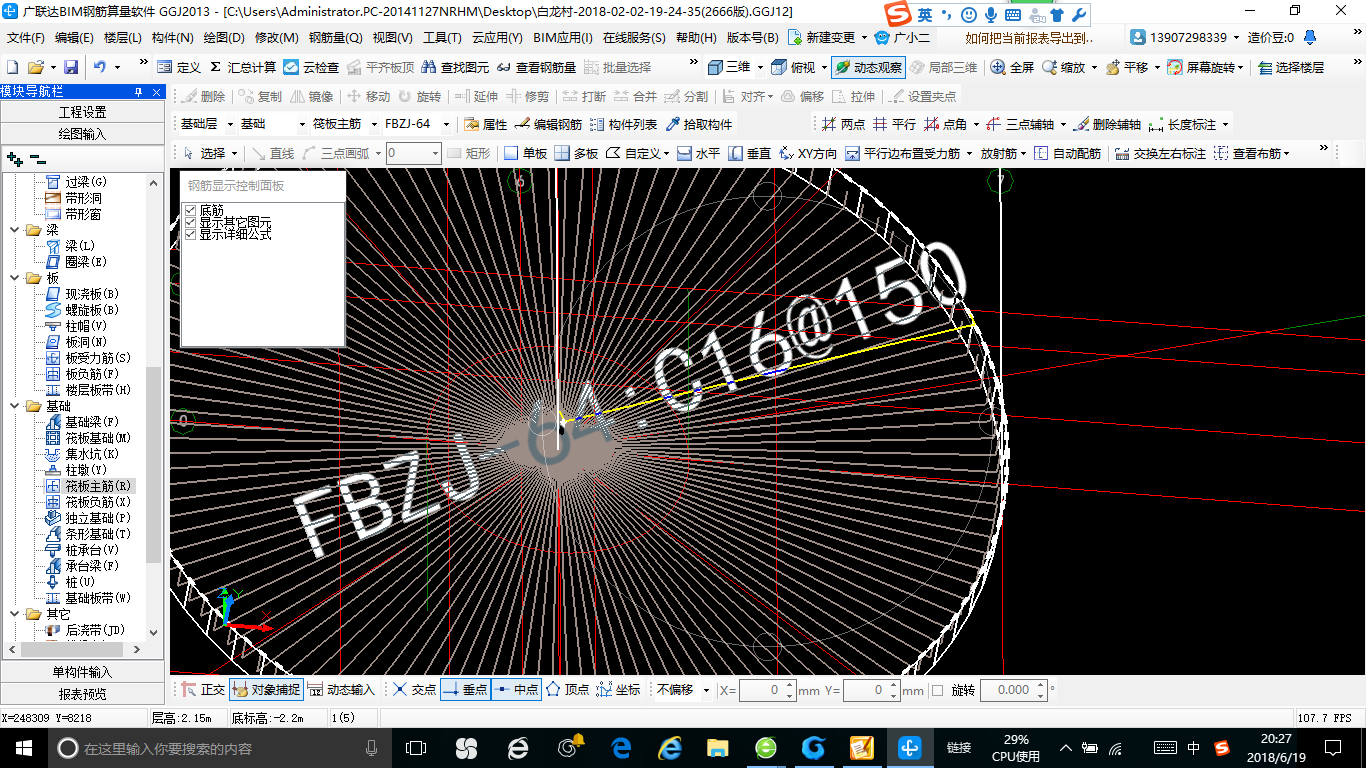Toggle 垂点 perpendicular snap
1366x768 pixels.
[465, 690]
